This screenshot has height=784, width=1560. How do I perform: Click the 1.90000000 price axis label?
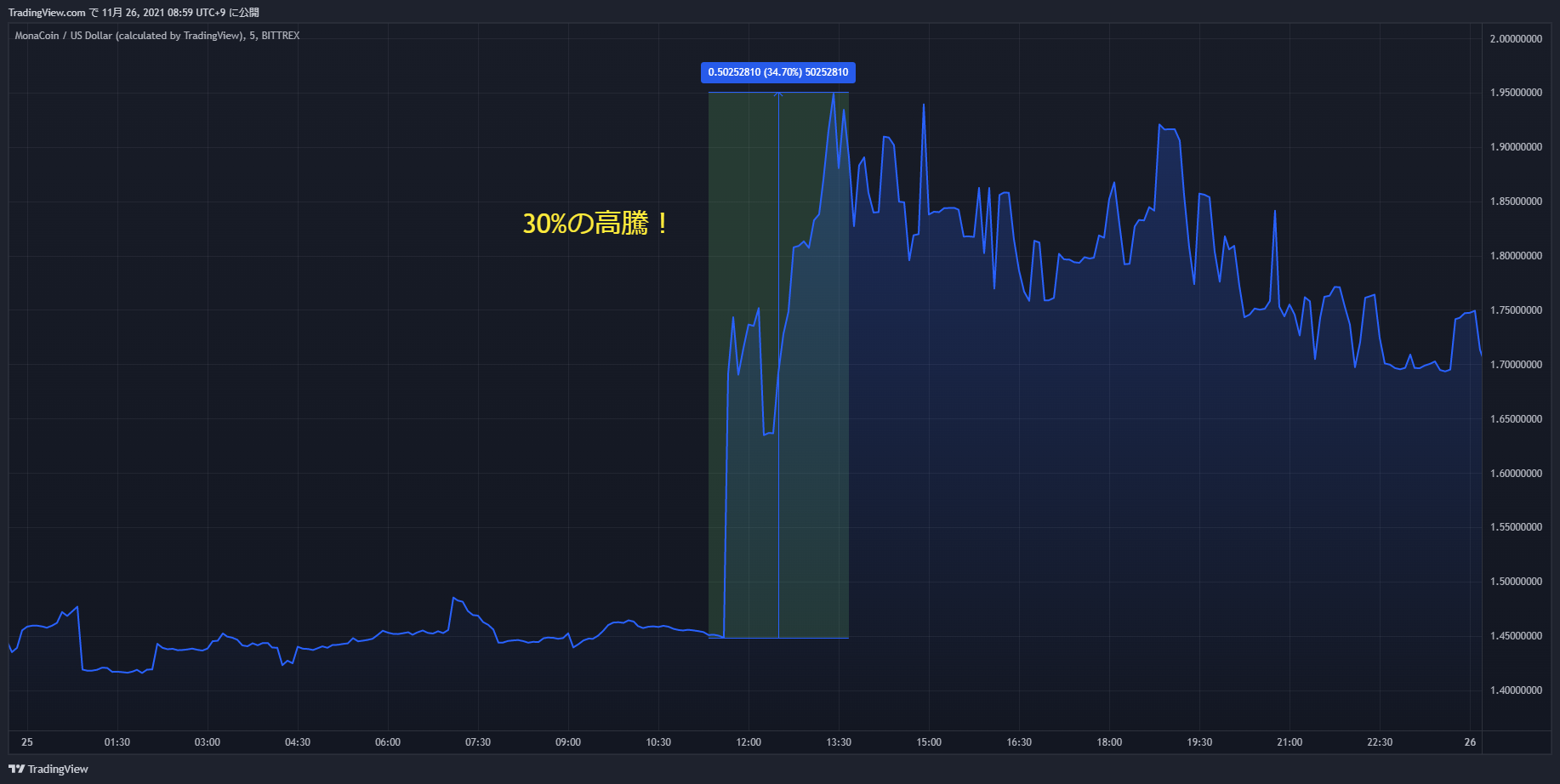(x=1516, y=147)
